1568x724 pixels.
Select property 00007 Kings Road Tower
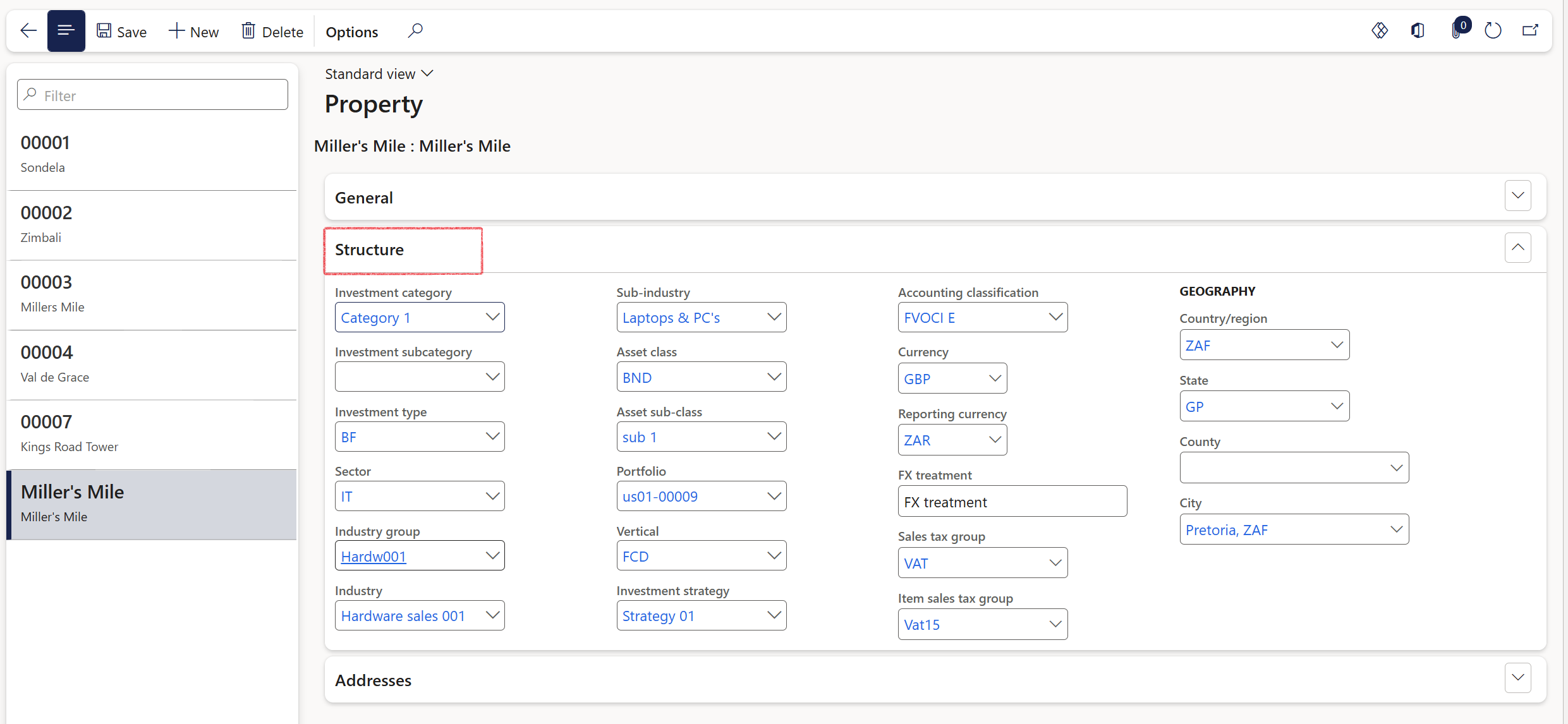[152, 435]
